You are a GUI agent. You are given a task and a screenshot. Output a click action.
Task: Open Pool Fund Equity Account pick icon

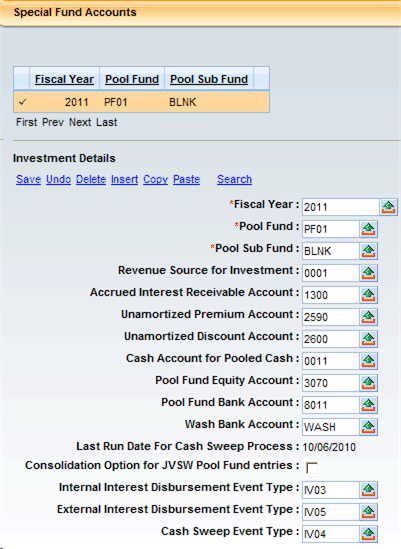(x=368, y=383)
